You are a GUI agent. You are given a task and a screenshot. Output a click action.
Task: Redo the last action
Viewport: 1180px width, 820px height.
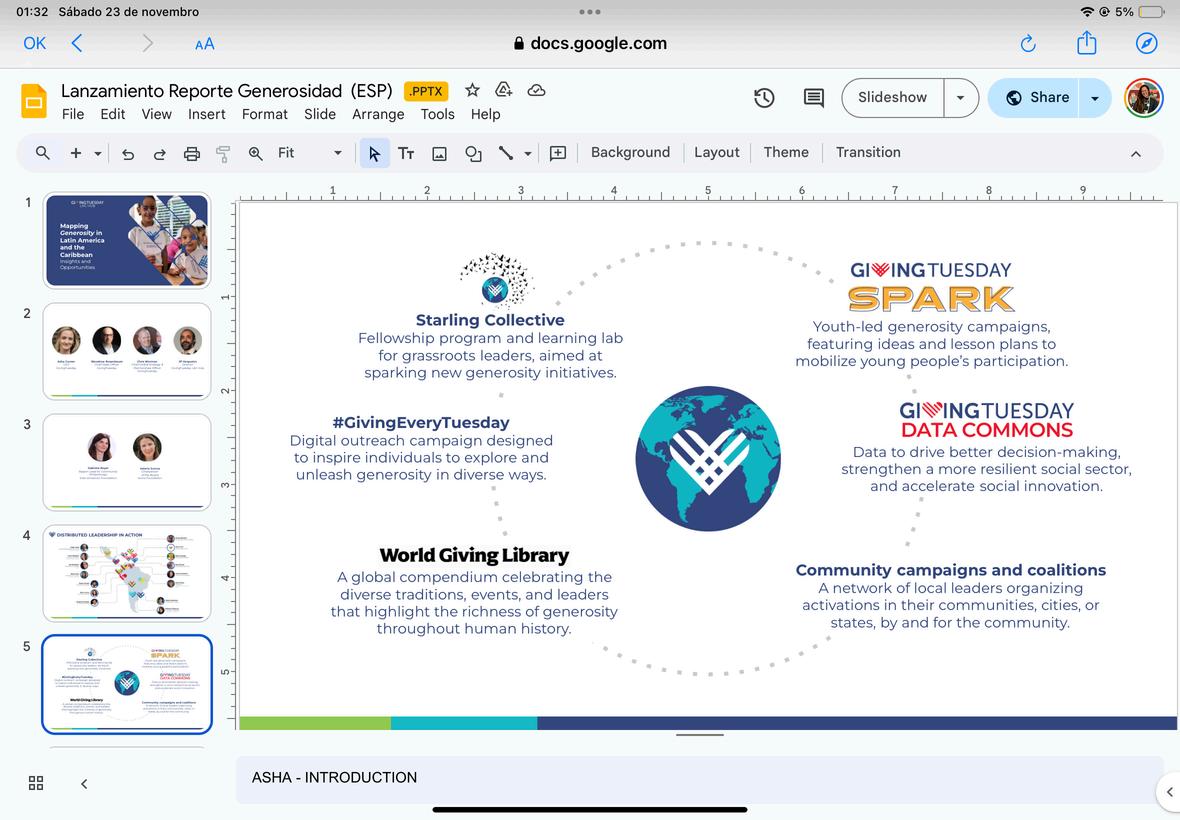160,153
